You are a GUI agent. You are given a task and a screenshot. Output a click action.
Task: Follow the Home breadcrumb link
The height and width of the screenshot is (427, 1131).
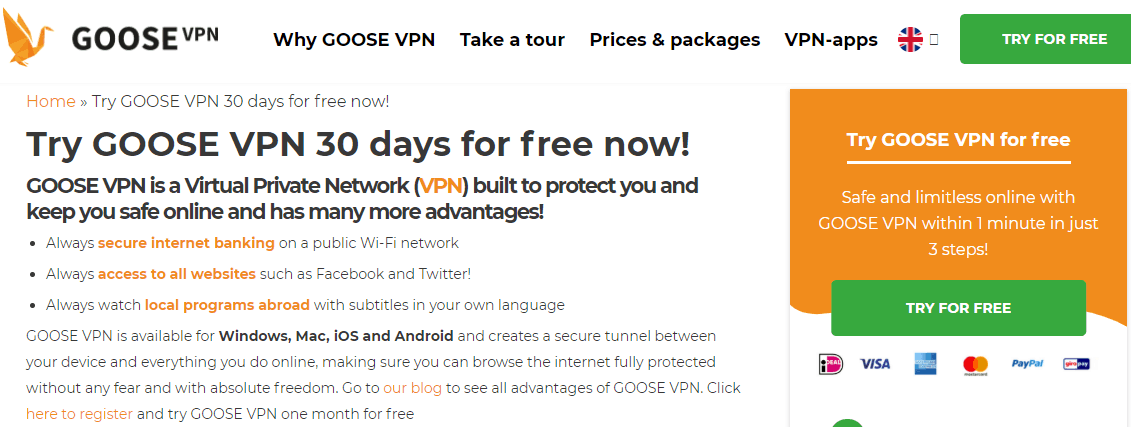50,101
